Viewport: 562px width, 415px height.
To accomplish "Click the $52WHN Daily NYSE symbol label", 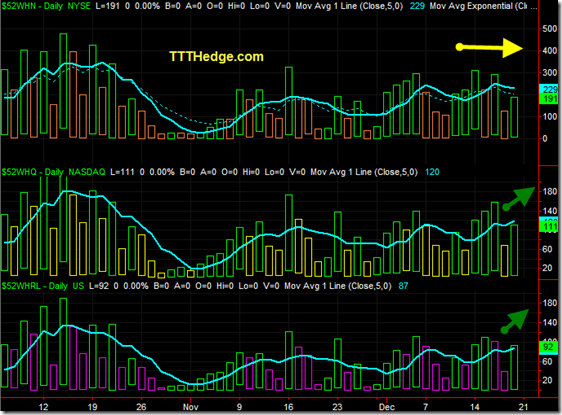I will click(x=46, y=6).
